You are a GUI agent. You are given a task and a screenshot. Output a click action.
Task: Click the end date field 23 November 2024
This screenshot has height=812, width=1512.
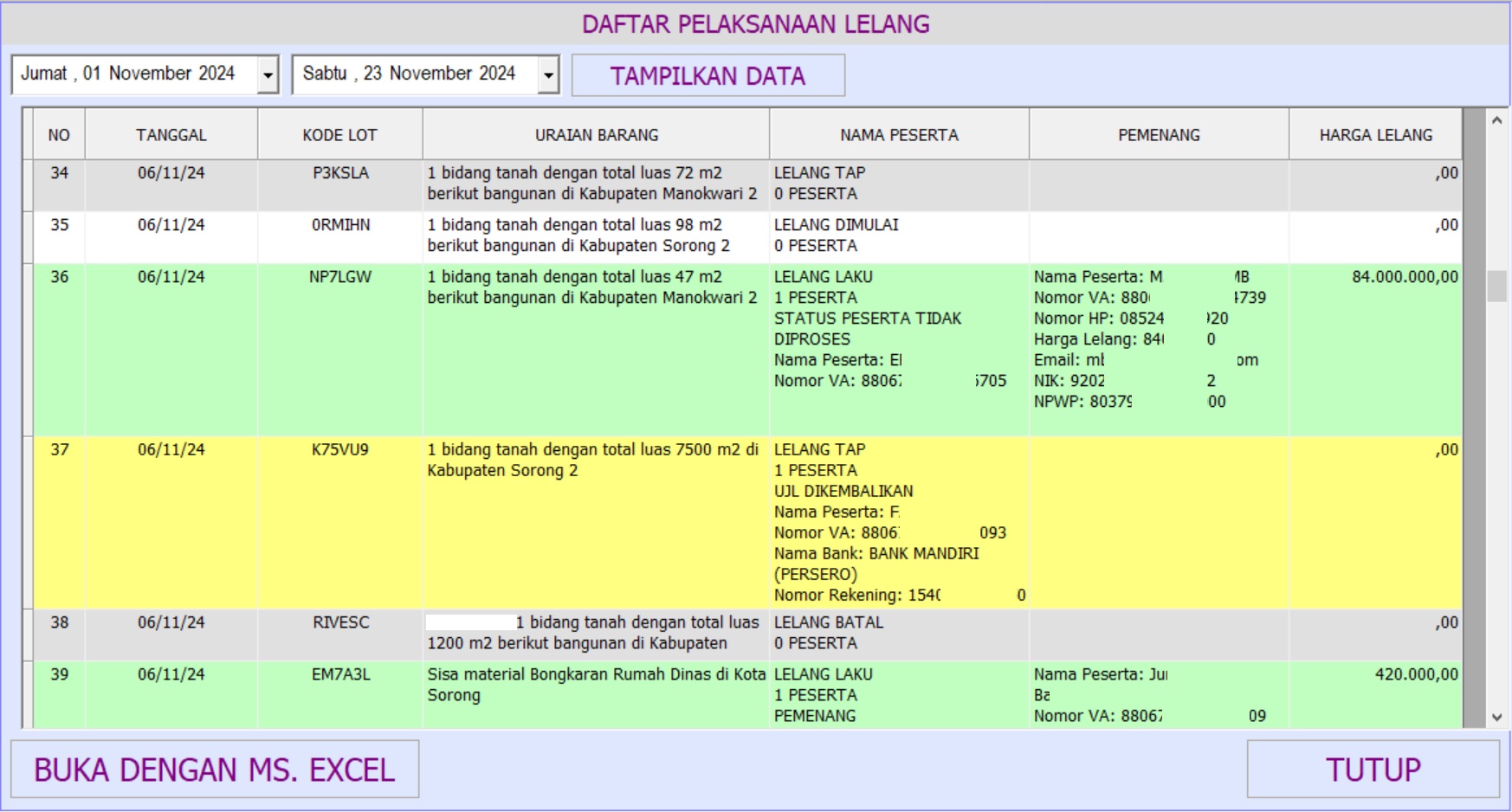point(414,74)
